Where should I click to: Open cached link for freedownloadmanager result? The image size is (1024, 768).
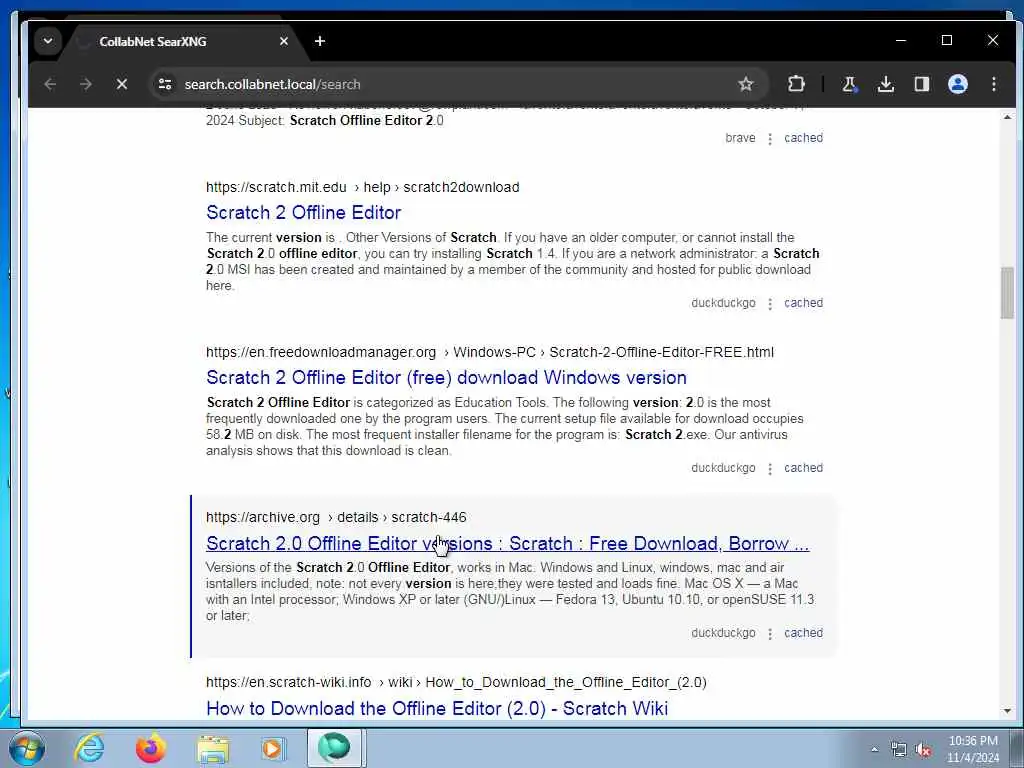pyautogui.click(x=803, y=468)
